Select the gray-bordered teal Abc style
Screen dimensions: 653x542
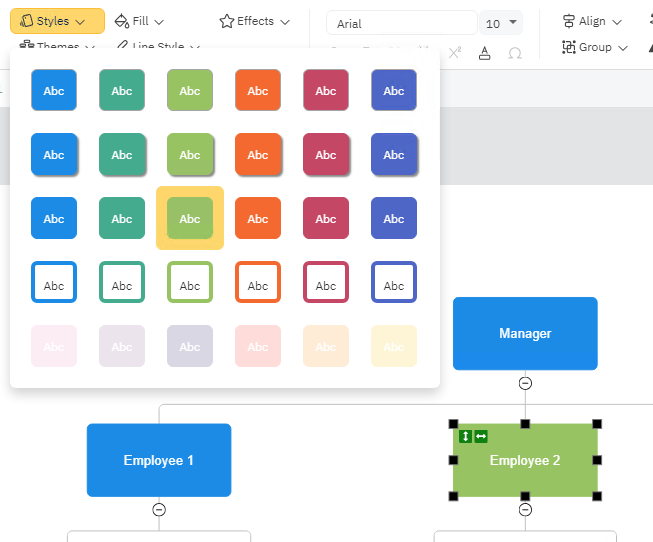point(122,90)
